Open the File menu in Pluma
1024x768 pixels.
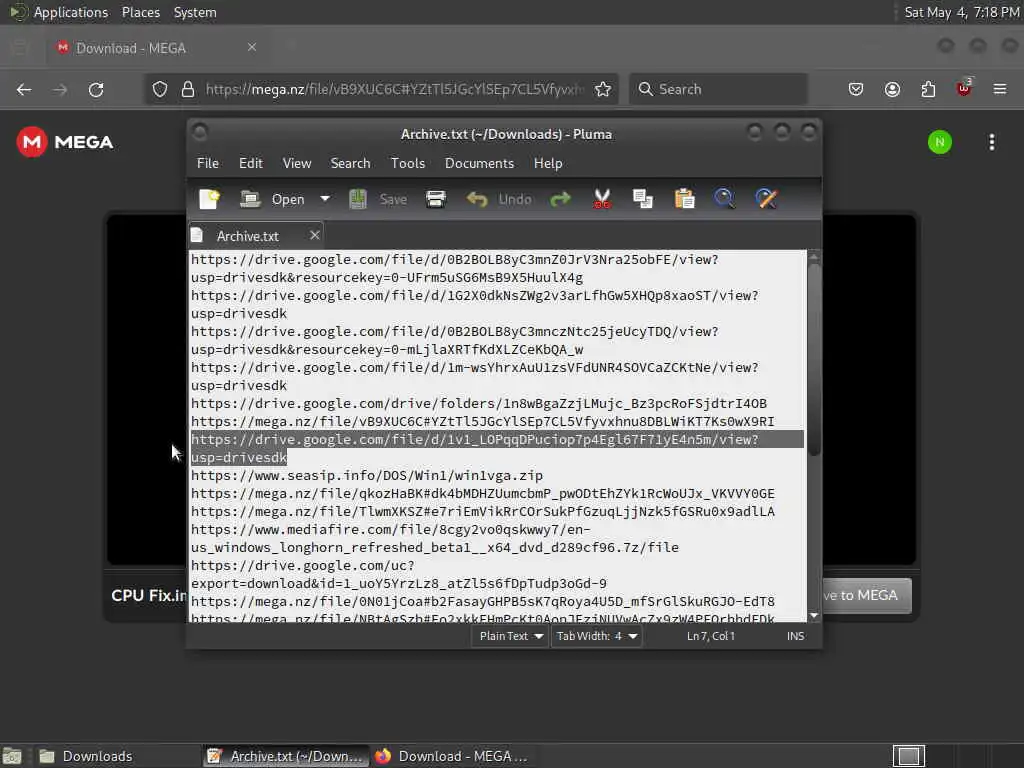pyautogui.click(x=208, y=163)
